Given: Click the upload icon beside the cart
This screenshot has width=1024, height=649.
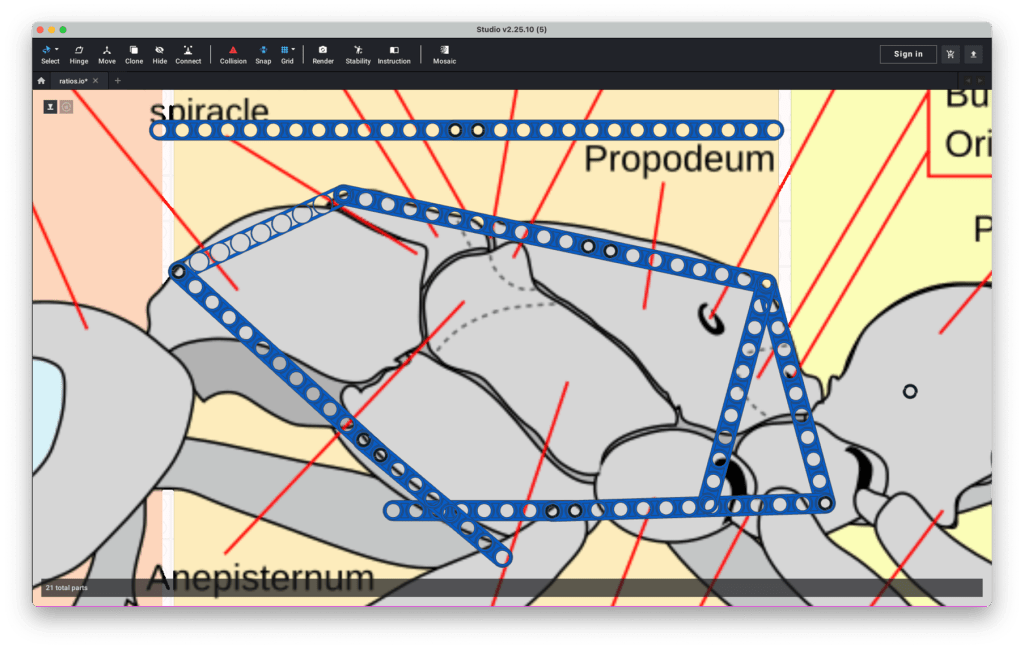Looking at the screenshot, I should [973, 54].
